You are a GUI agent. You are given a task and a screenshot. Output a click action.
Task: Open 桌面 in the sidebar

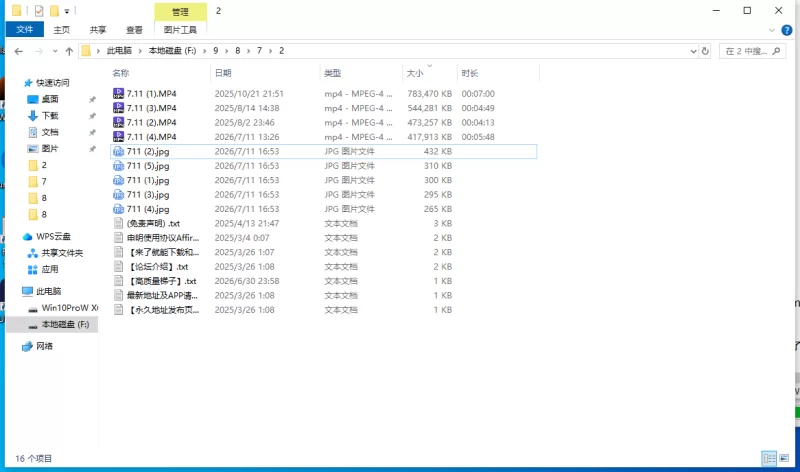[50, 99]
